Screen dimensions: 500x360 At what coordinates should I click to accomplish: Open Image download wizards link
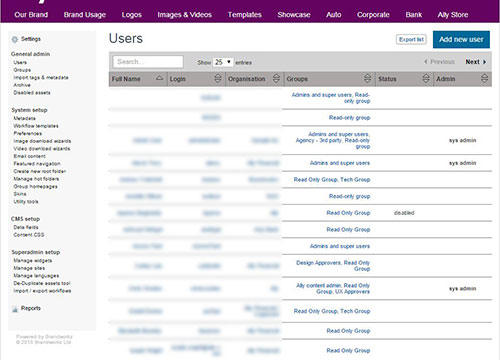(x=42, y=141)
